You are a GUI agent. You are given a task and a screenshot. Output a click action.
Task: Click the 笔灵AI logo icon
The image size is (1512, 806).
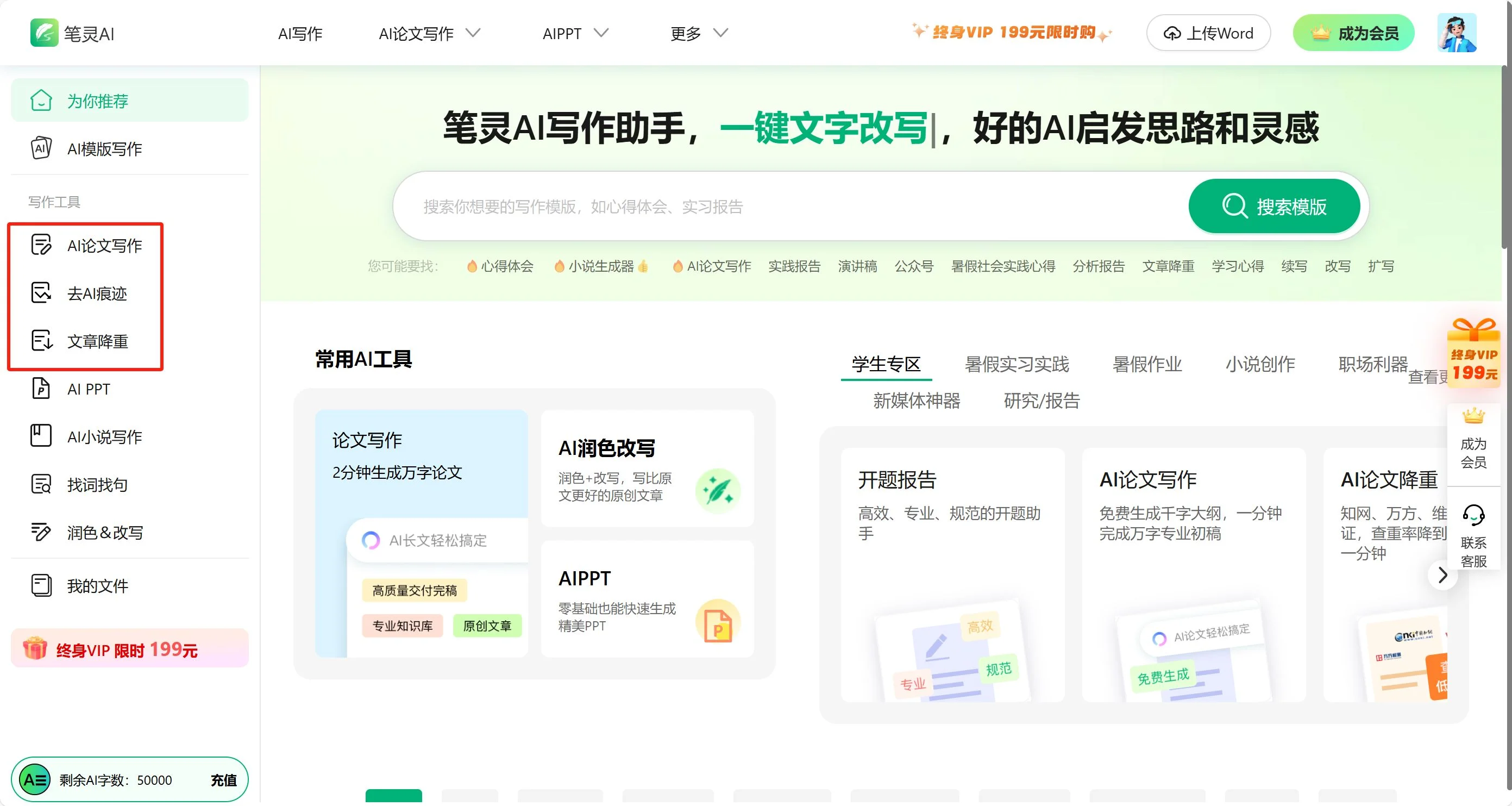click(x=44, y=33)
